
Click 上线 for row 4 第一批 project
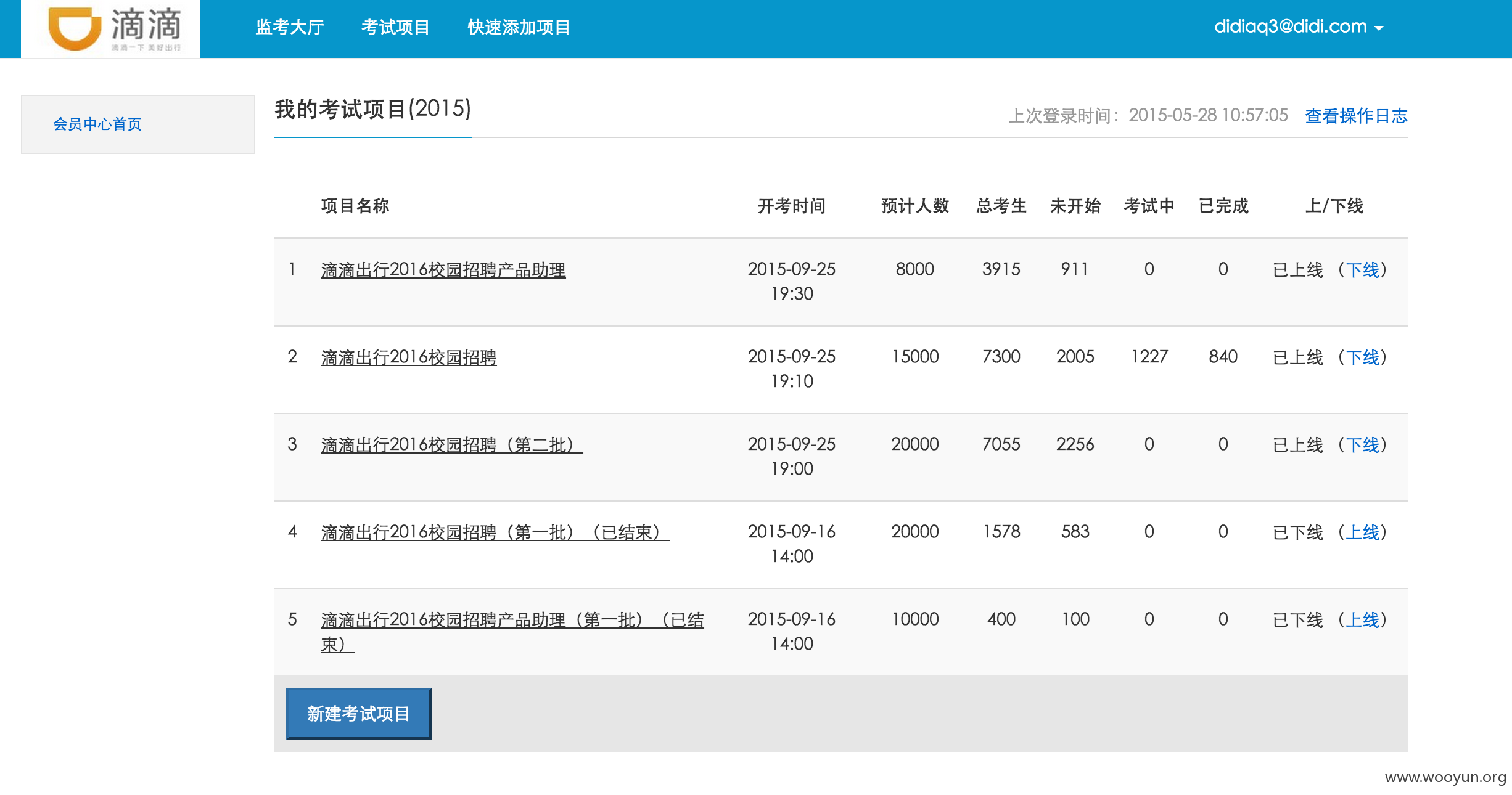coord(1362,532)
